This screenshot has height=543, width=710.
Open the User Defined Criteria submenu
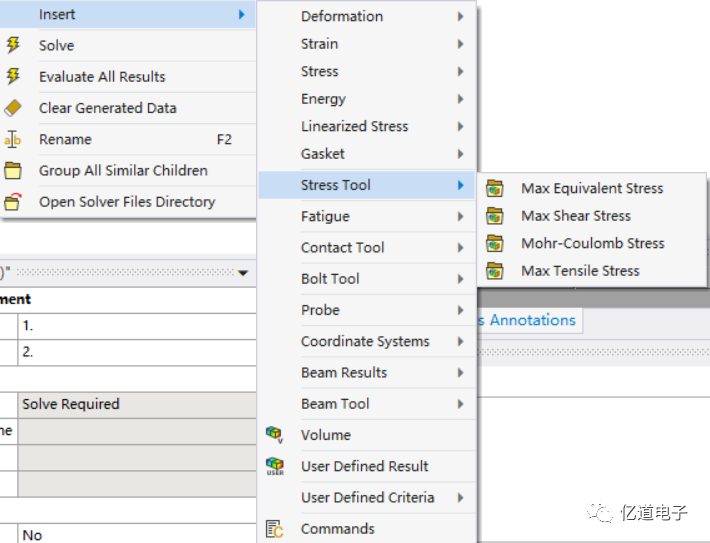click(367, 498)
